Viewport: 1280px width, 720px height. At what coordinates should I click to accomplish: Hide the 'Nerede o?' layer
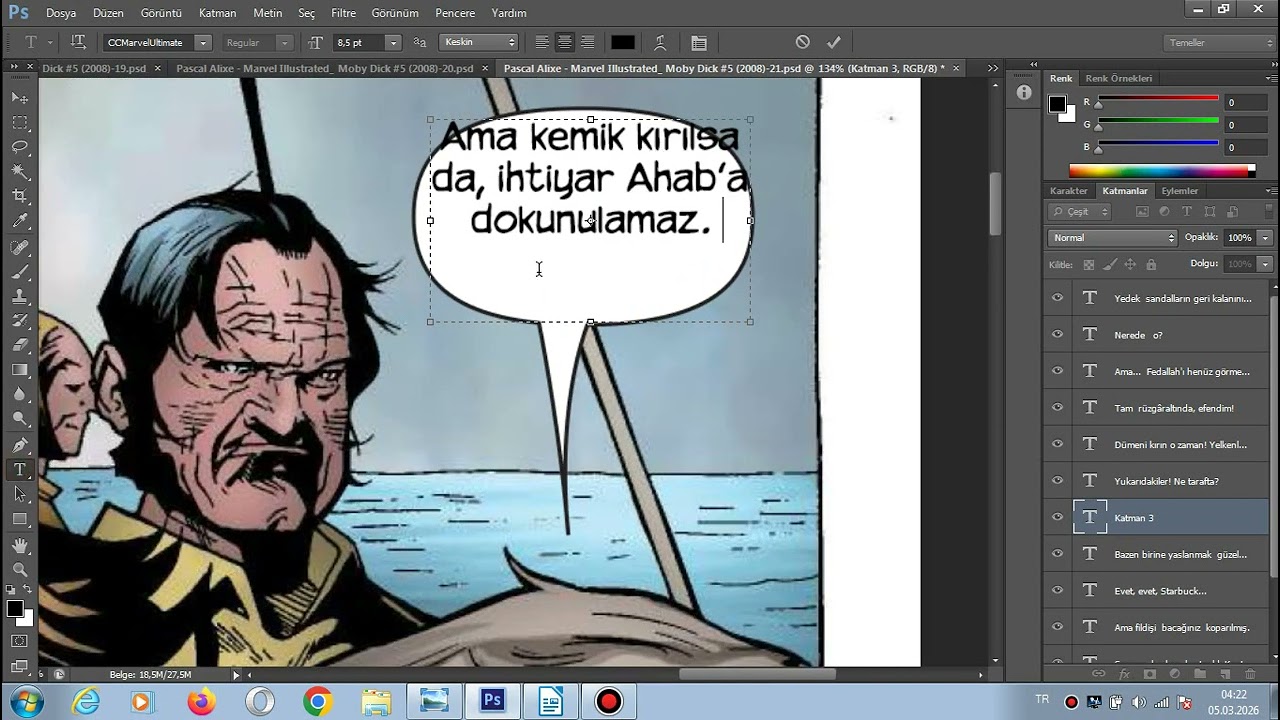click(1057, 334)
